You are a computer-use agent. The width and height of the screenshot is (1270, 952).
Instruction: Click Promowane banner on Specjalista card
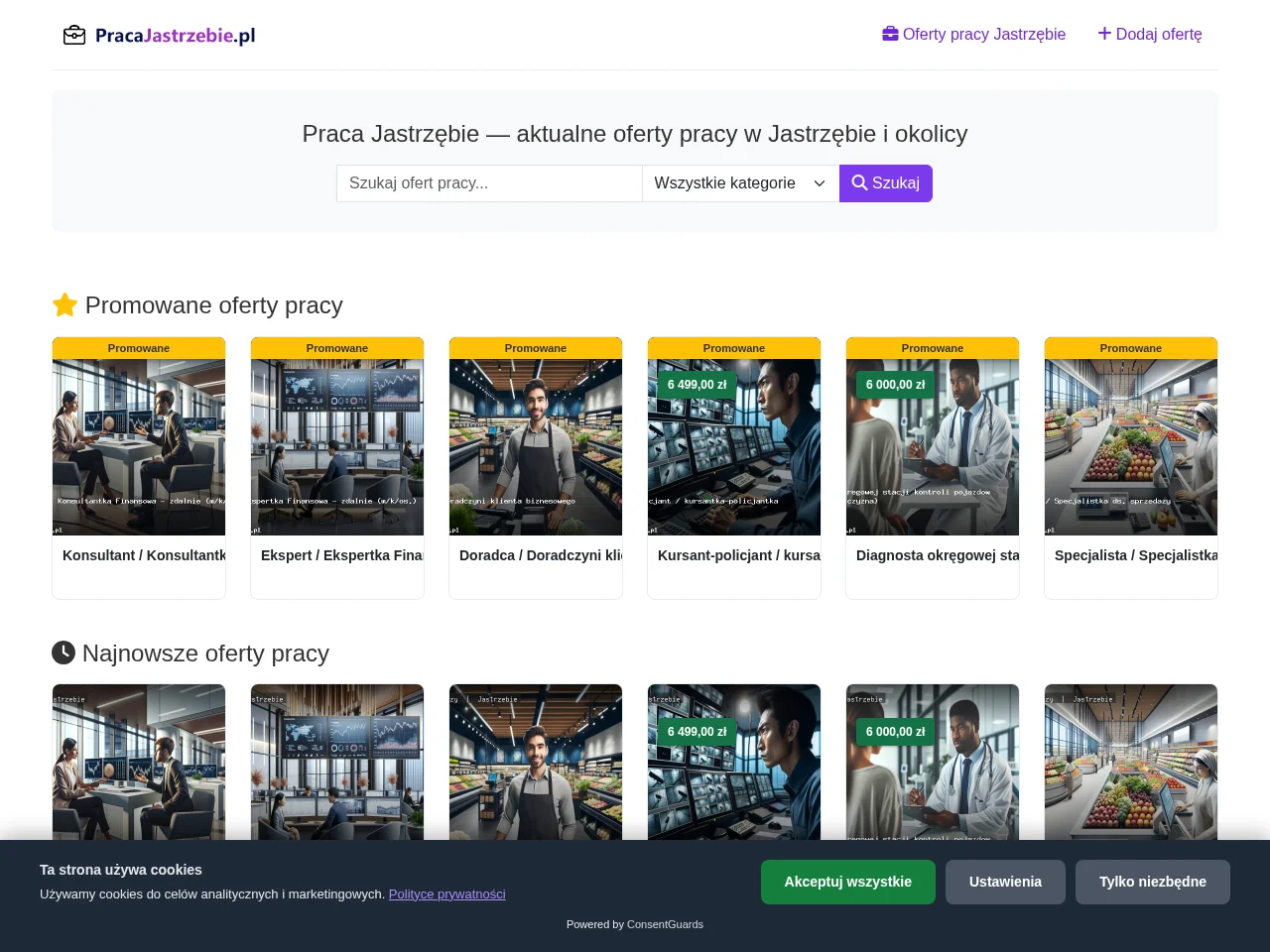(1131, 348)
